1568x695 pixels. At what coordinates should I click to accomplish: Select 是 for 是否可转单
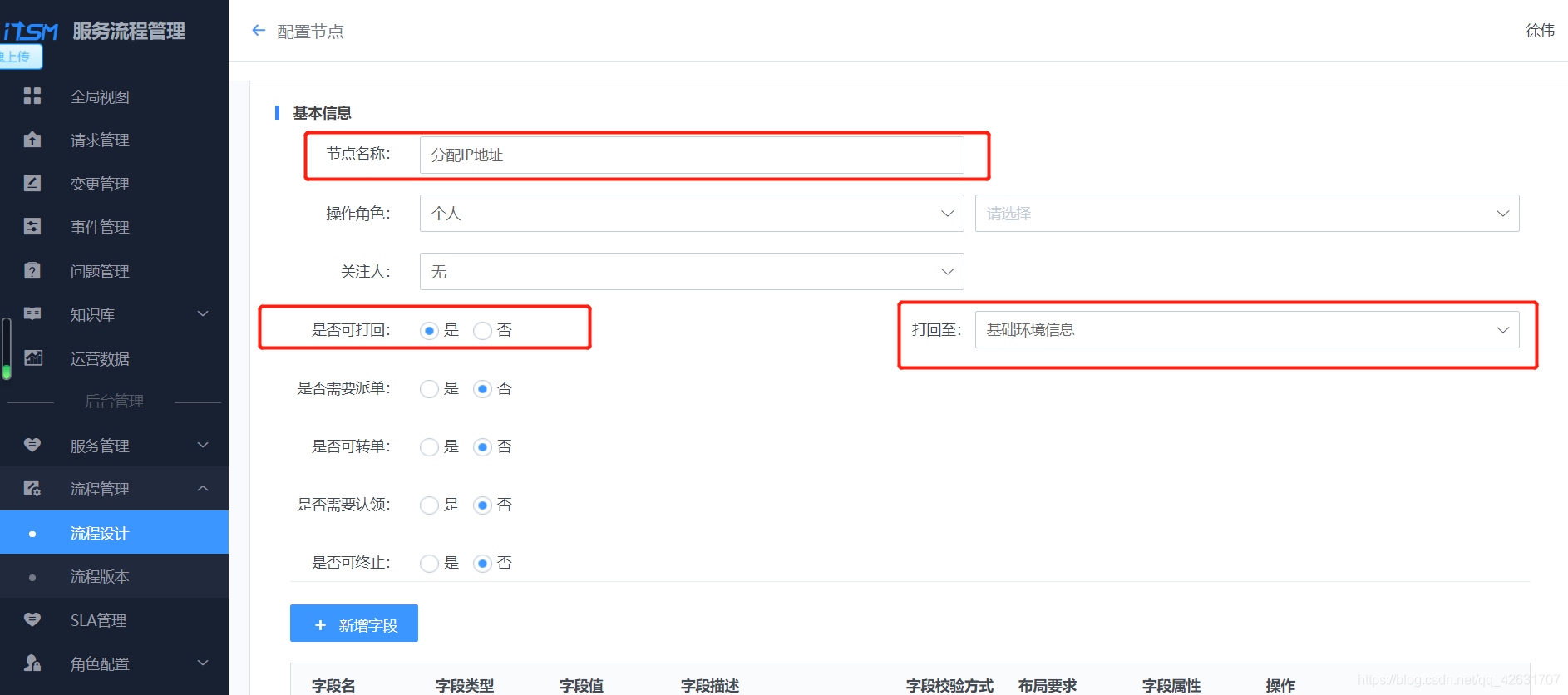click(x=429, y=447)
